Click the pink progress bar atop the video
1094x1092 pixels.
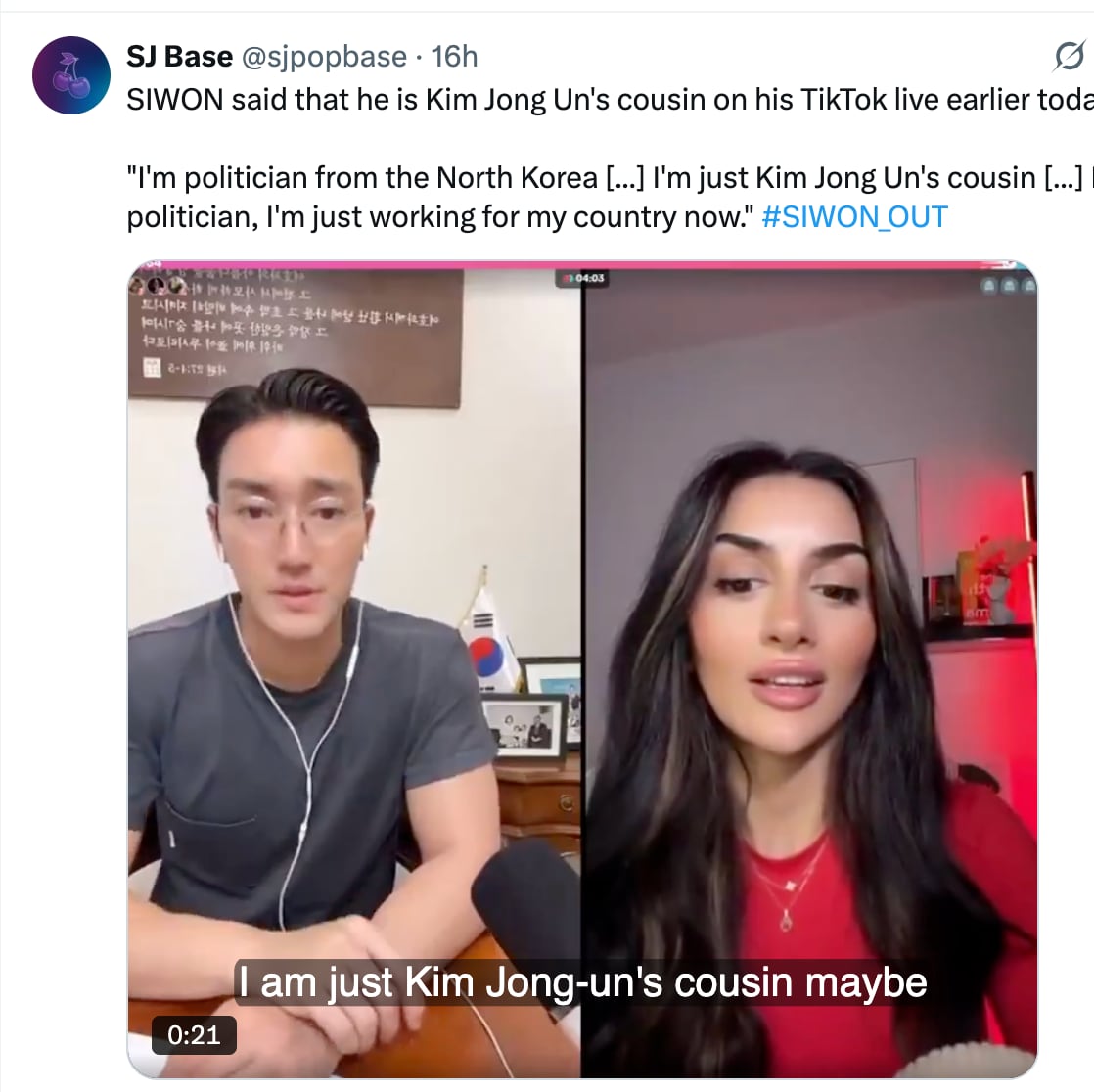(582, 264)
